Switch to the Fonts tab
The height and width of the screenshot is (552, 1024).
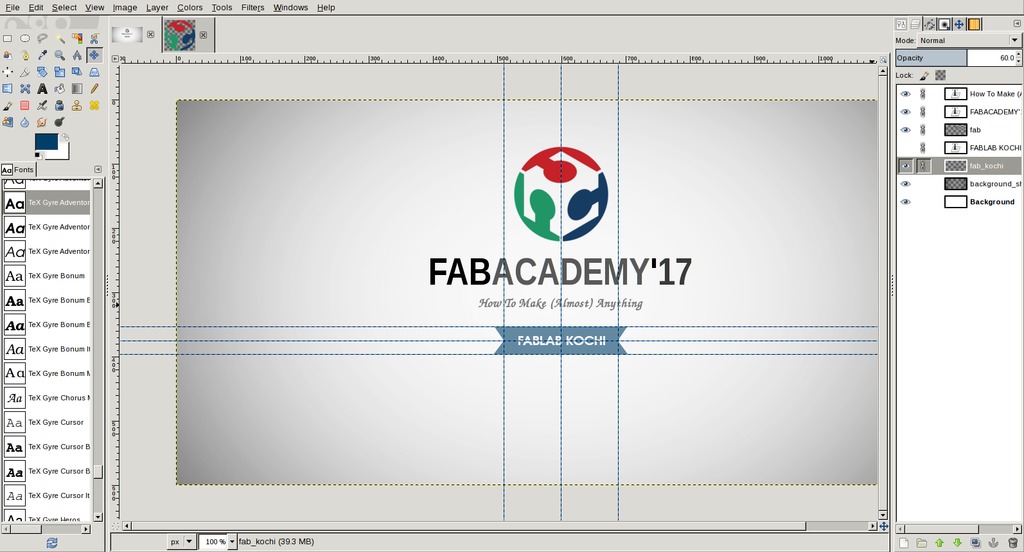[18, 170]
